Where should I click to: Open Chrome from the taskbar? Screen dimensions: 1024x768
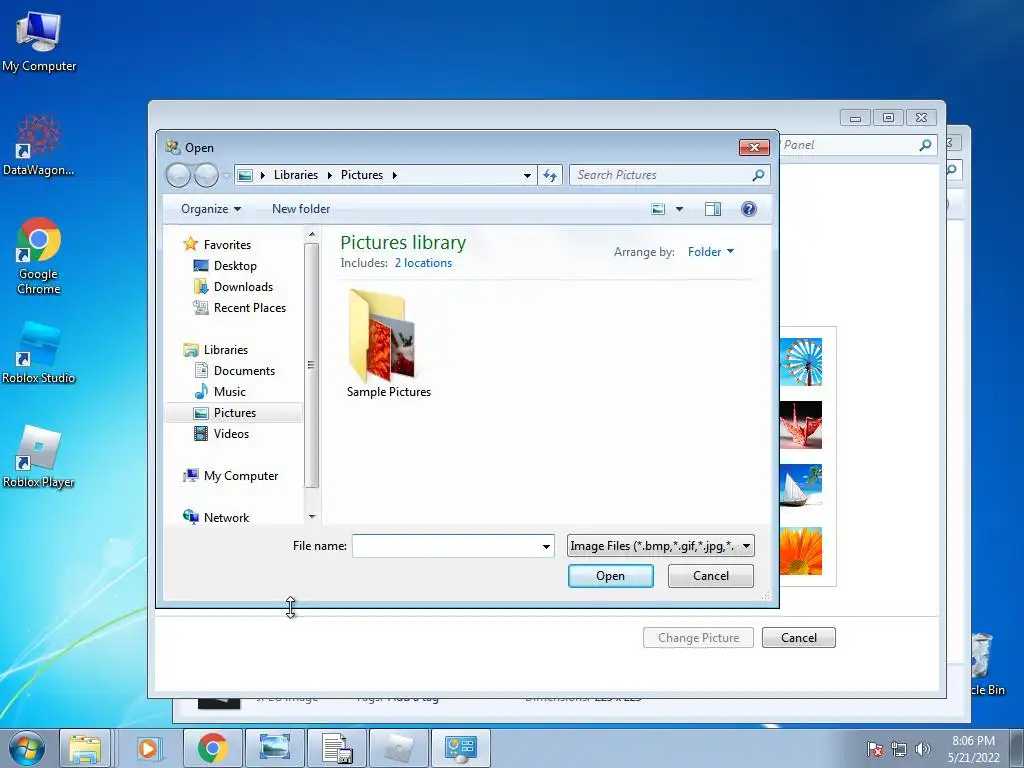coord(212,748)
